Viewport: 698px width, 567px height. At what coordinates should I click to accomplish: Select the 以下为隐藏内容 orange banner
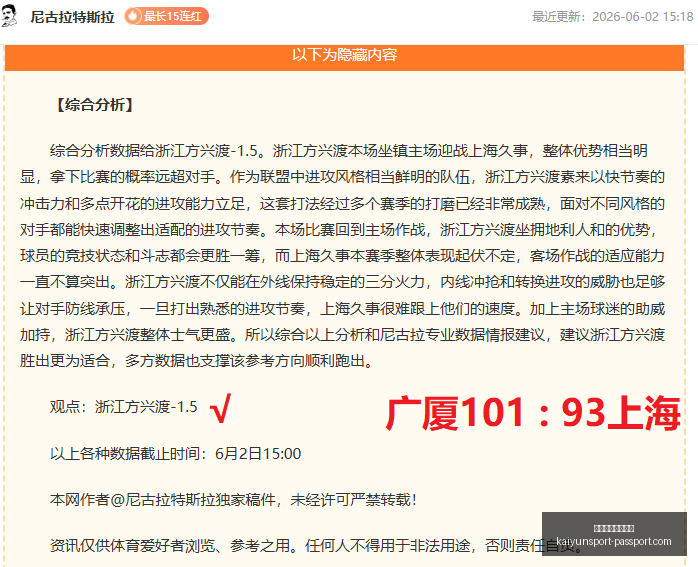[x=344, y=57]
